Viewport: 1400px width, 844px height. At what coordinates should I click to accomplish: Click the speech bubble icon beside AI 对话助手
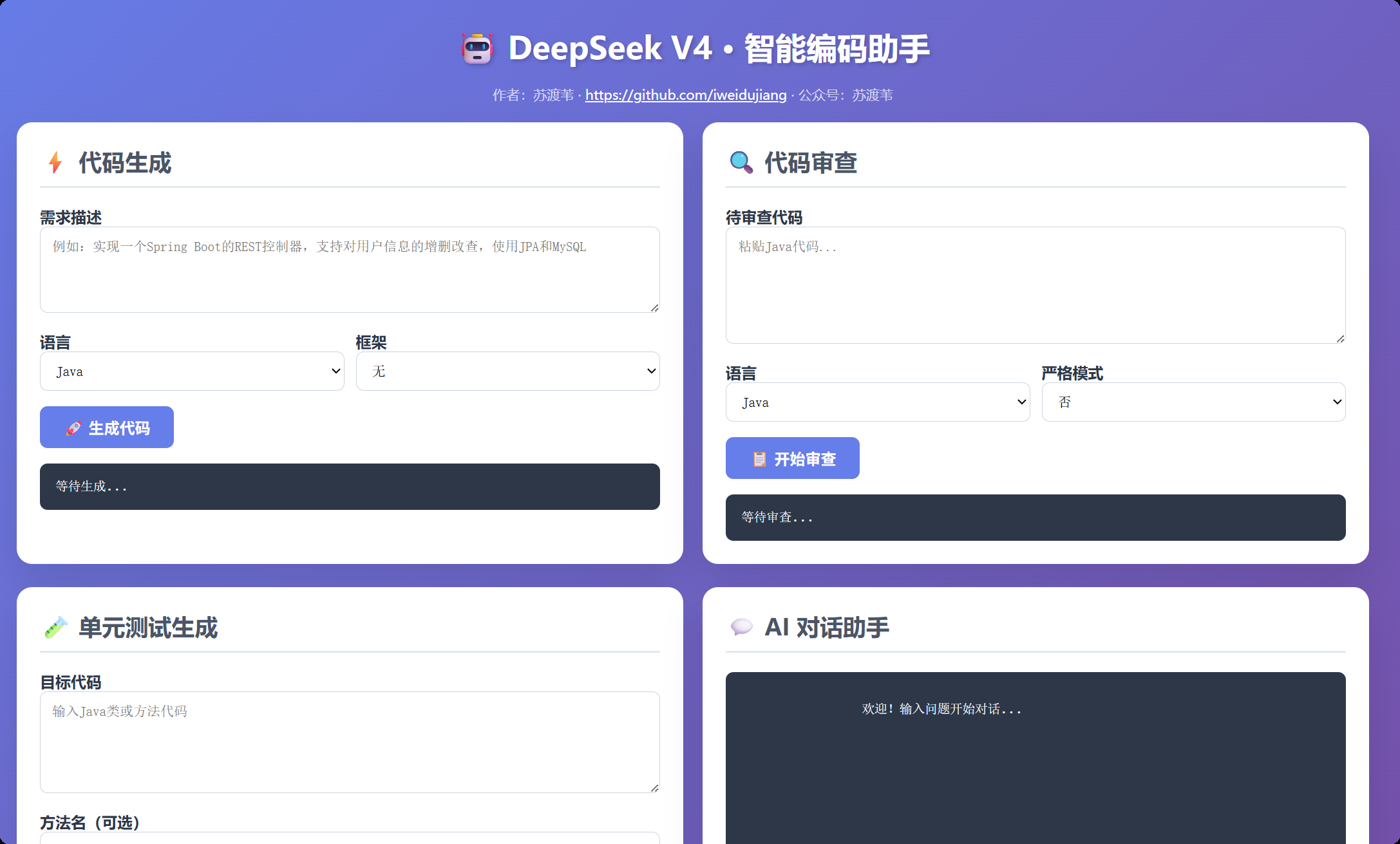(741, 627)
